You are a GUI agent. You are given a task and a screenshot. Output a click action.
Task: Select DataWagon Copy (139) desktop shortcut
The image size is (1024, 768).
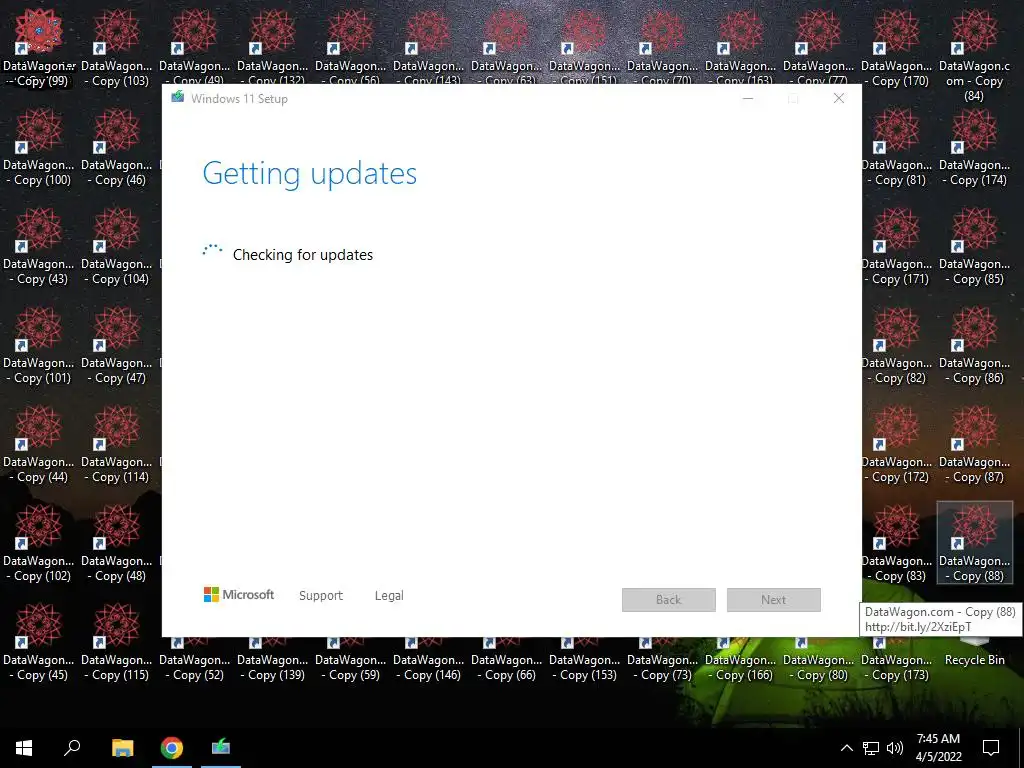coord(272,660)
